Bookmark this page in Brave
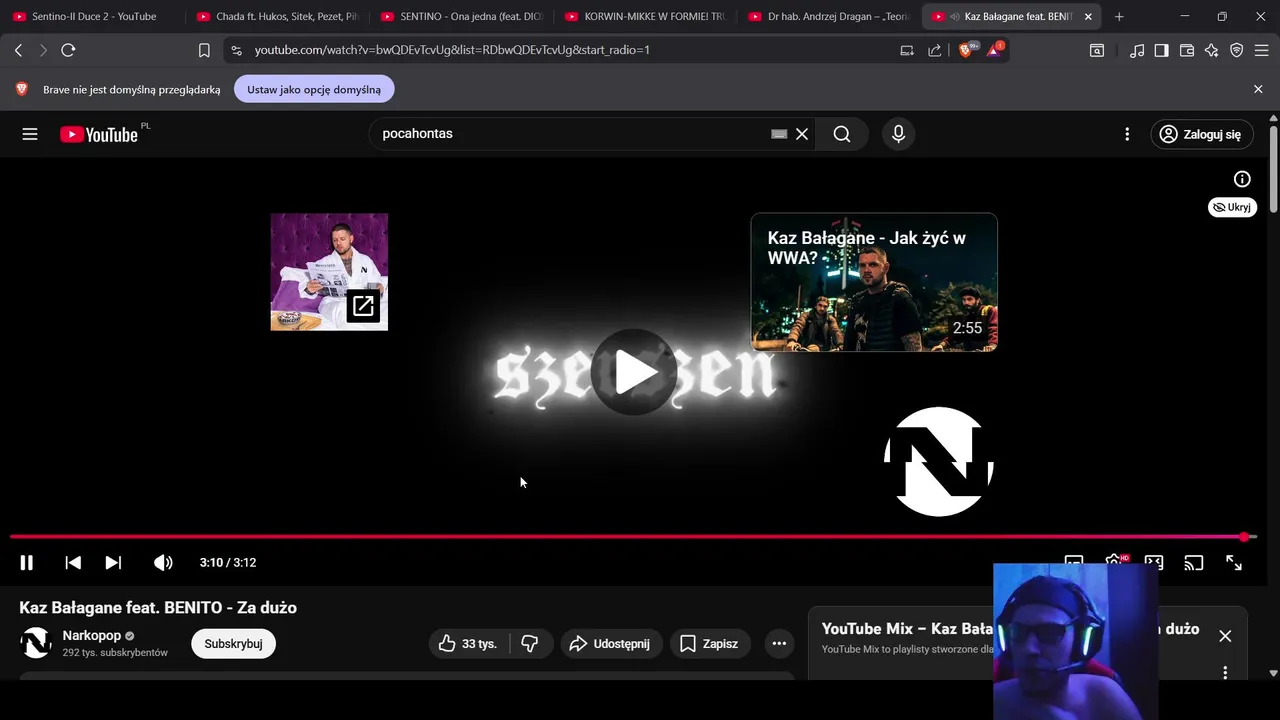 [204, 50]
